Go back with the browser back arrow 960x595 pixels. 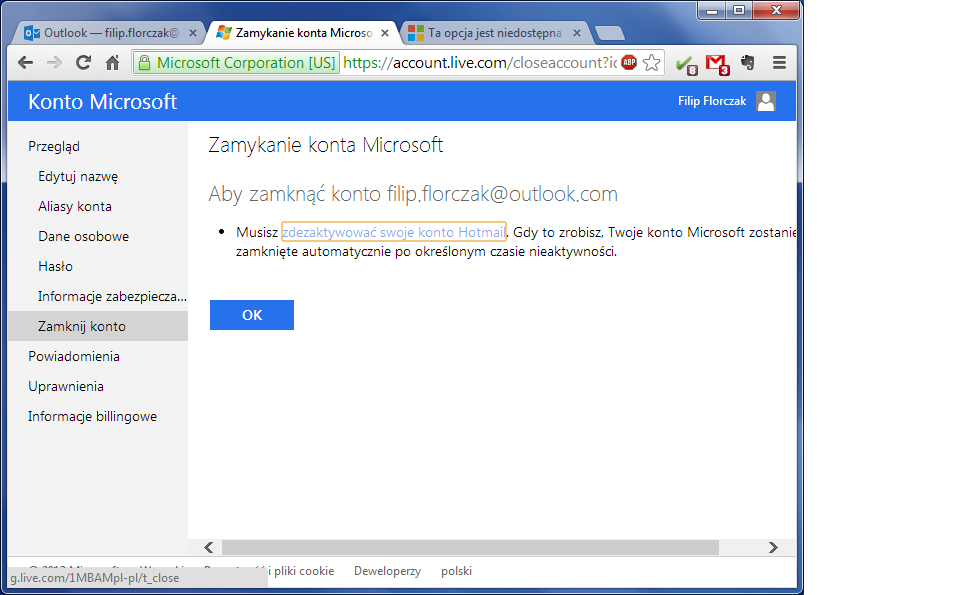click(x=26, y=62)
